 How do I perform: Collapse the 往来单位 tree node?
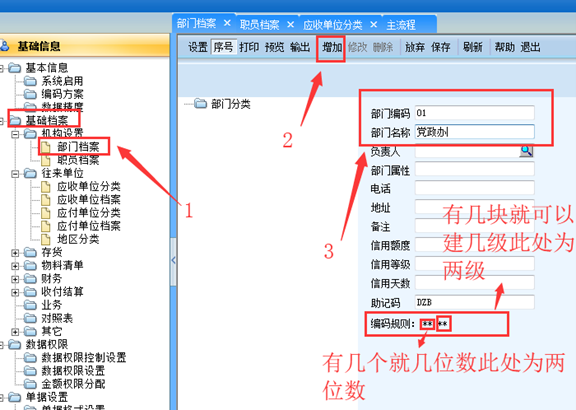point(15,174)
